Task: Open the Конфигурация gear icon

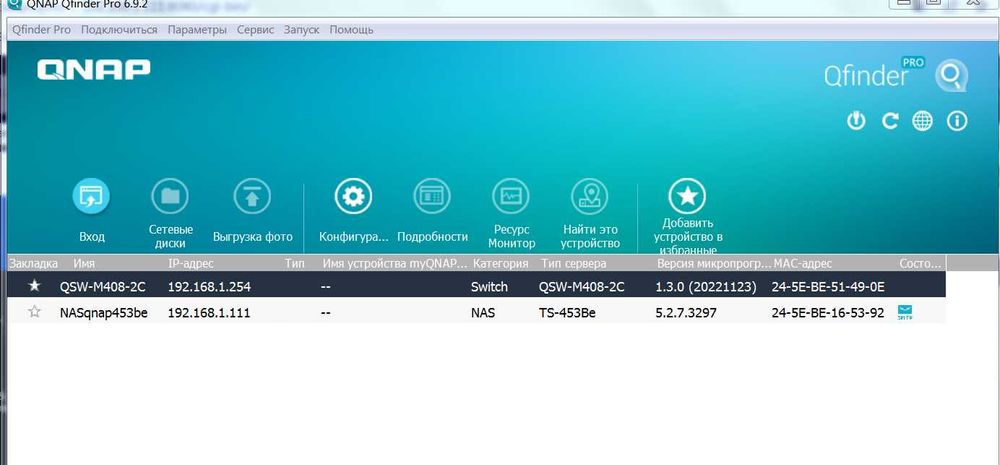Action: [x=353, y=196]
